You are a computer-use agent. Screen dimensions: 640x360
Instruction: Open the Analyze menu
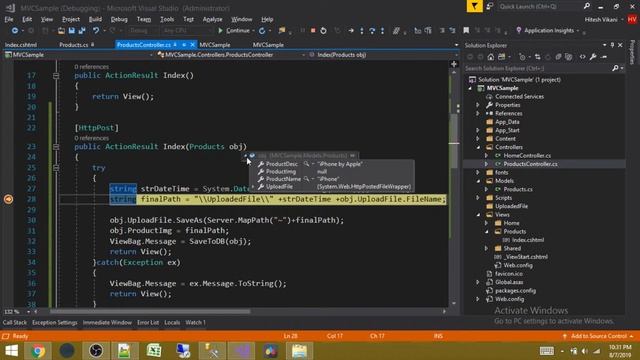point(212,19)
